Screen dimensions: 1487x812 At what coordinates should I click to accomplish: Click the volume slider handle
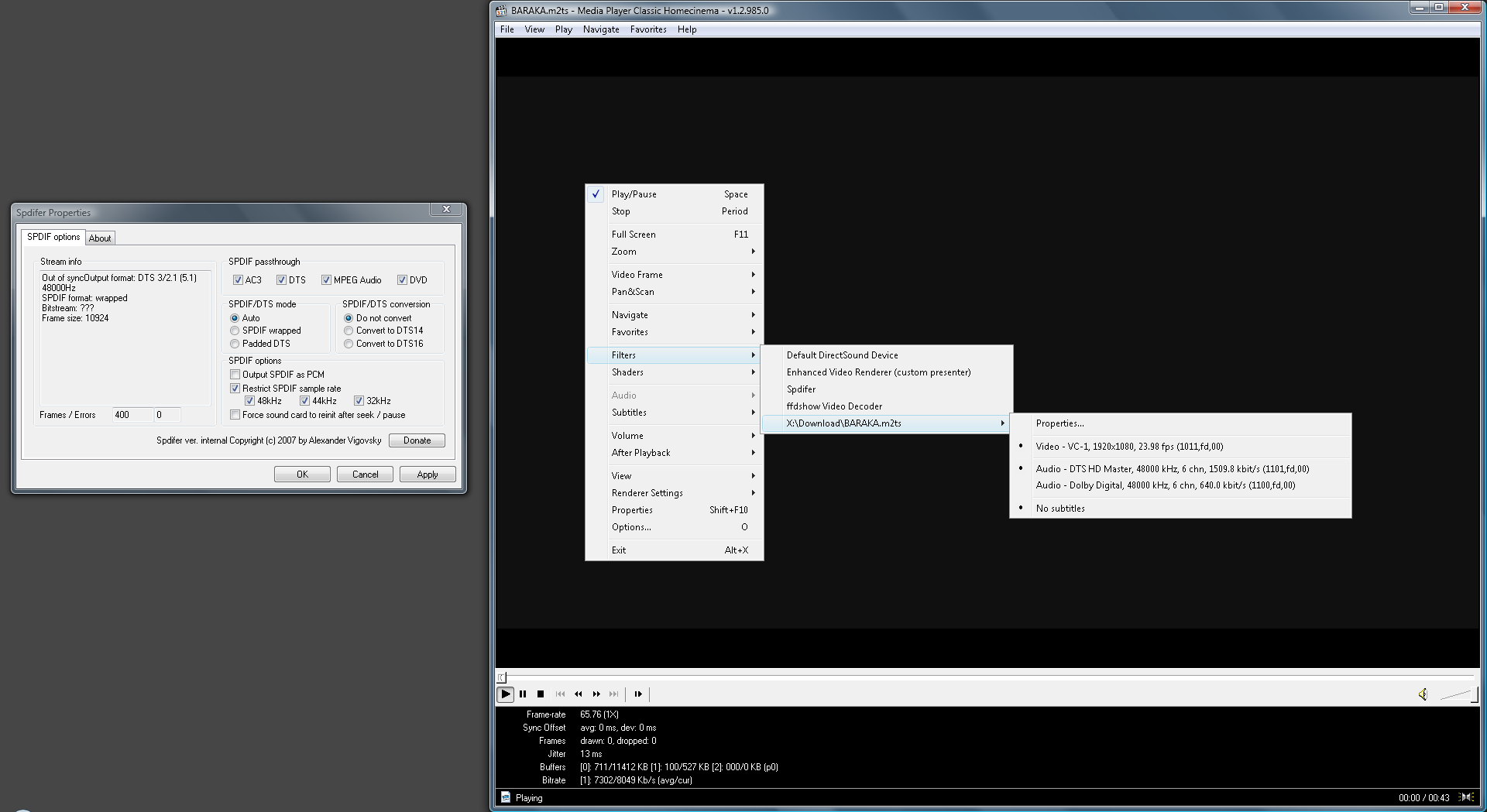(x=1474, y=694)
